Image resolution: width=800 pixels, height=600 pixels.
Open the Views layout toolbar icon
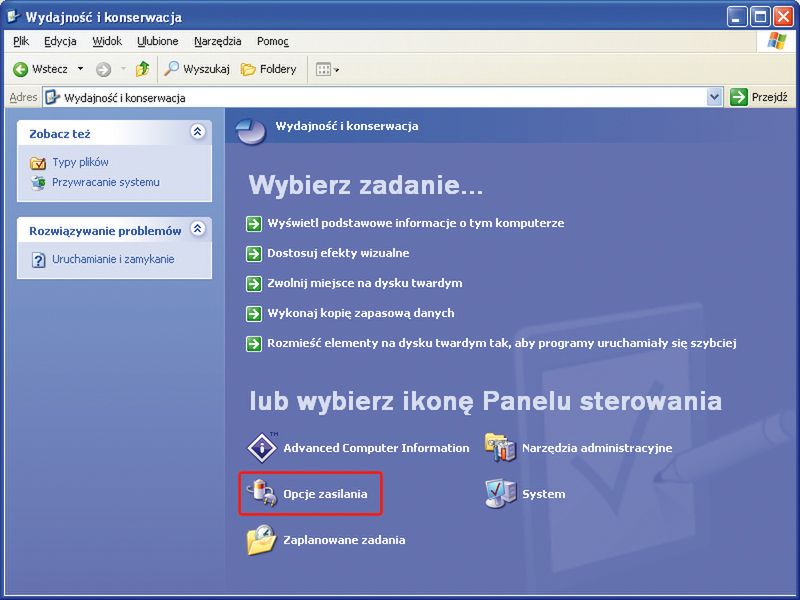(327, 69)
